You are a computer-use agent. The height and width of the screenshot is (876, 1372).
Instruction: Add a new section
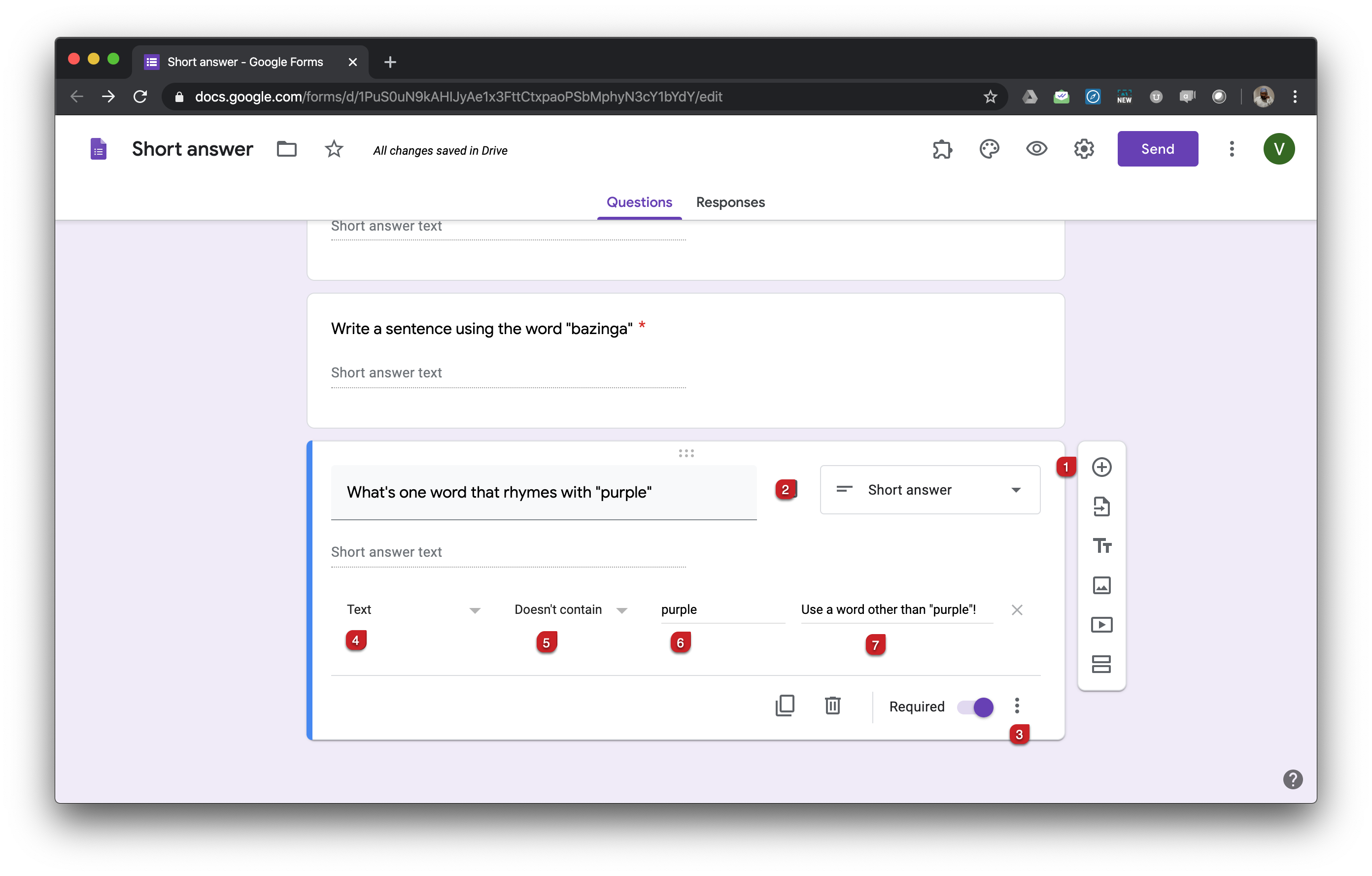[x=1102, y=664]
